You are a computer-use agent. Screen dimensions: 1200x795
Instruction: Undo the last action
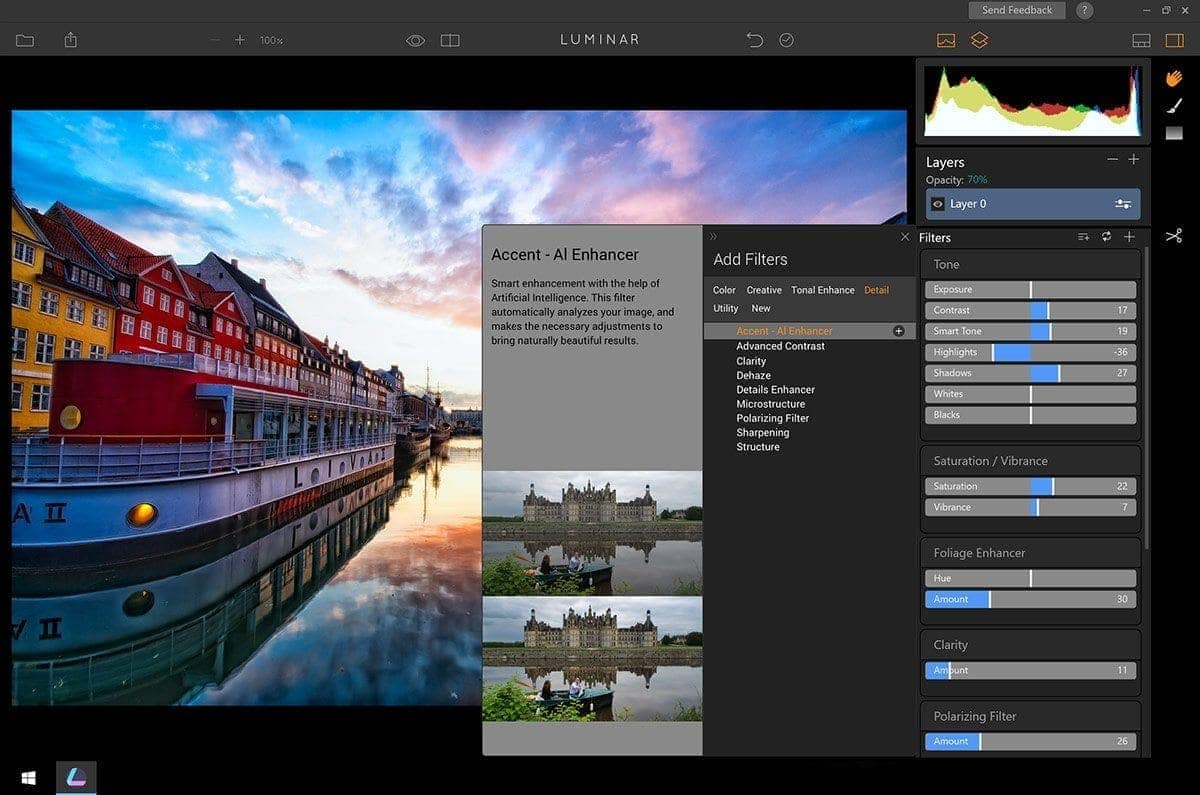754,40
